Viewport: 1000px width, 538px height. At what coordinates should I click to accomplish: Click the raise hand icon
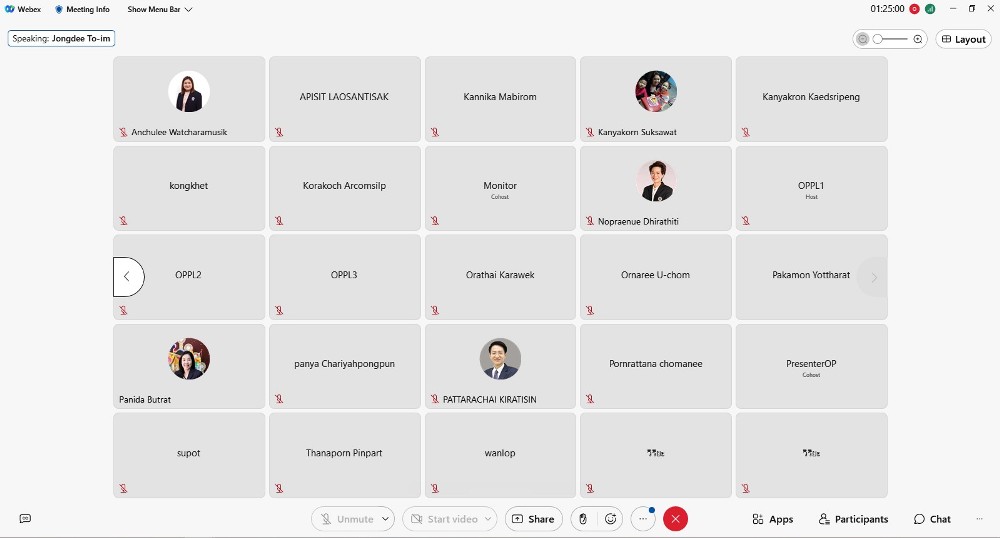pyautogui.click(x=584, y=519)
